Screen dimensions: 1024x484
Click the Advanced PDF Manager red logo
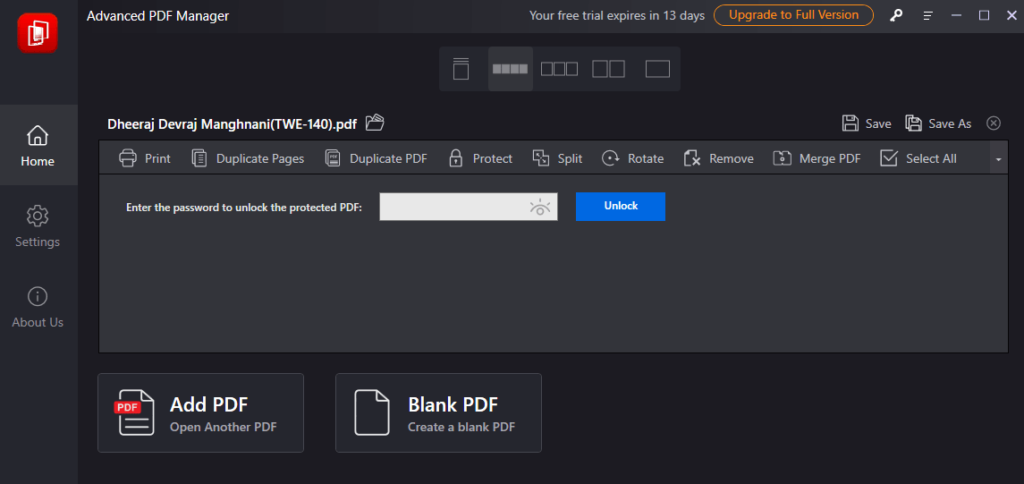pos(37,33)
